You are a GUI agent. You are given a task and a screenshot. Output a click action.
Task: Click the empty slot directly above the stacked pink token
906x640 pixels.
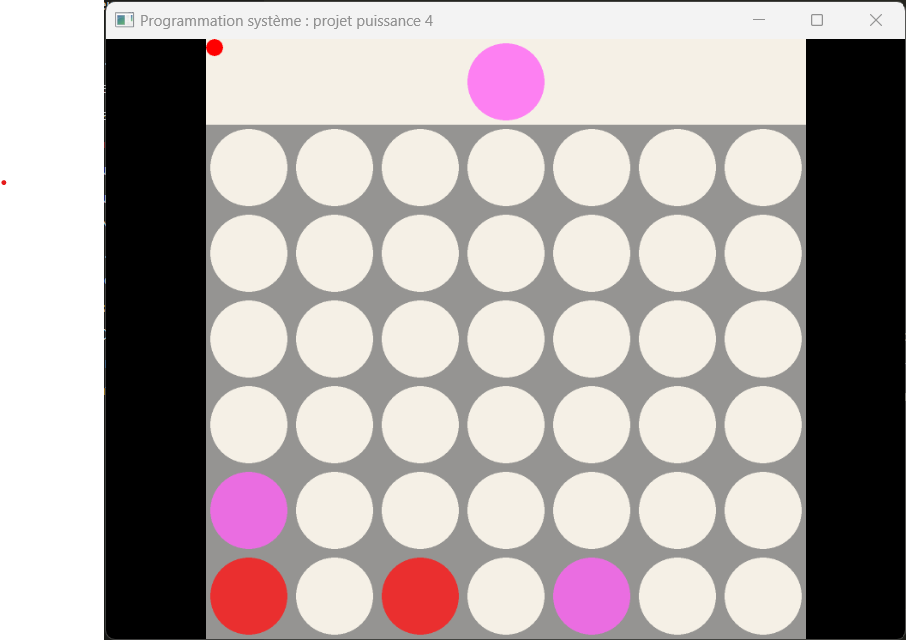pos(248,425)
